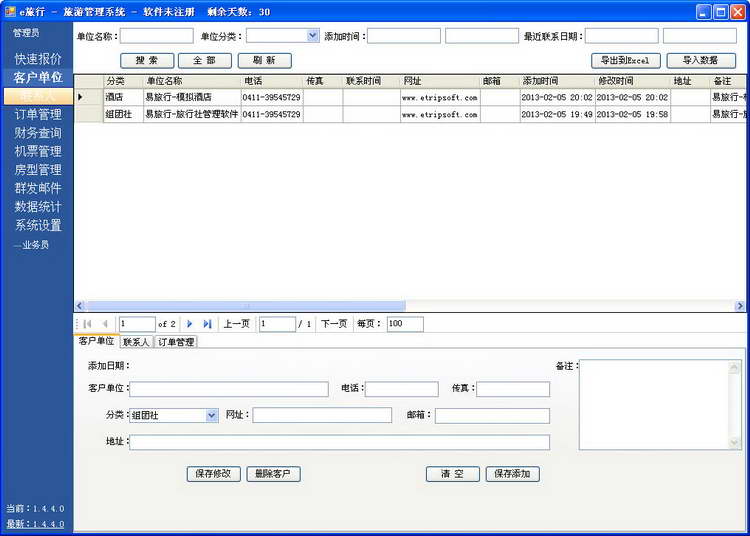Viewport: 750px width, 536px height.
Task: Click 保存添加 button
Action: 512,474
